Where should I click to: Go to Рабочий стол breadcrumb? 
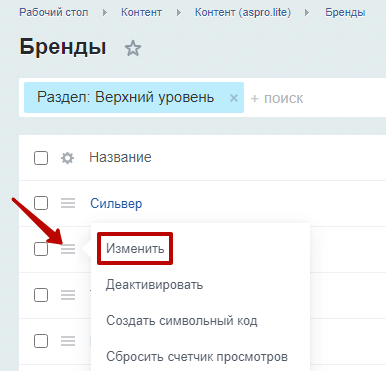click(54, 13)
